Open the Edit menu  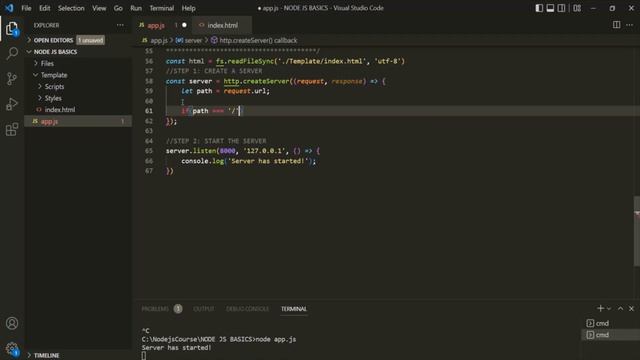(x=44, y=8)
